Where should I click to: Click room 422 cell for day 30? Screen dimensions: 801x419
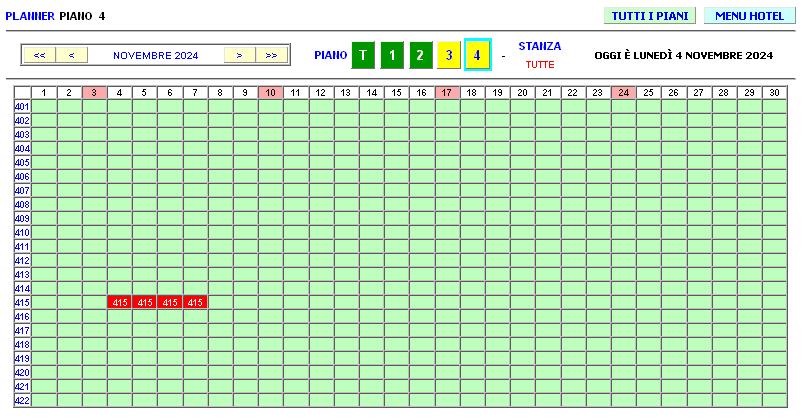(x=774, y=401)
